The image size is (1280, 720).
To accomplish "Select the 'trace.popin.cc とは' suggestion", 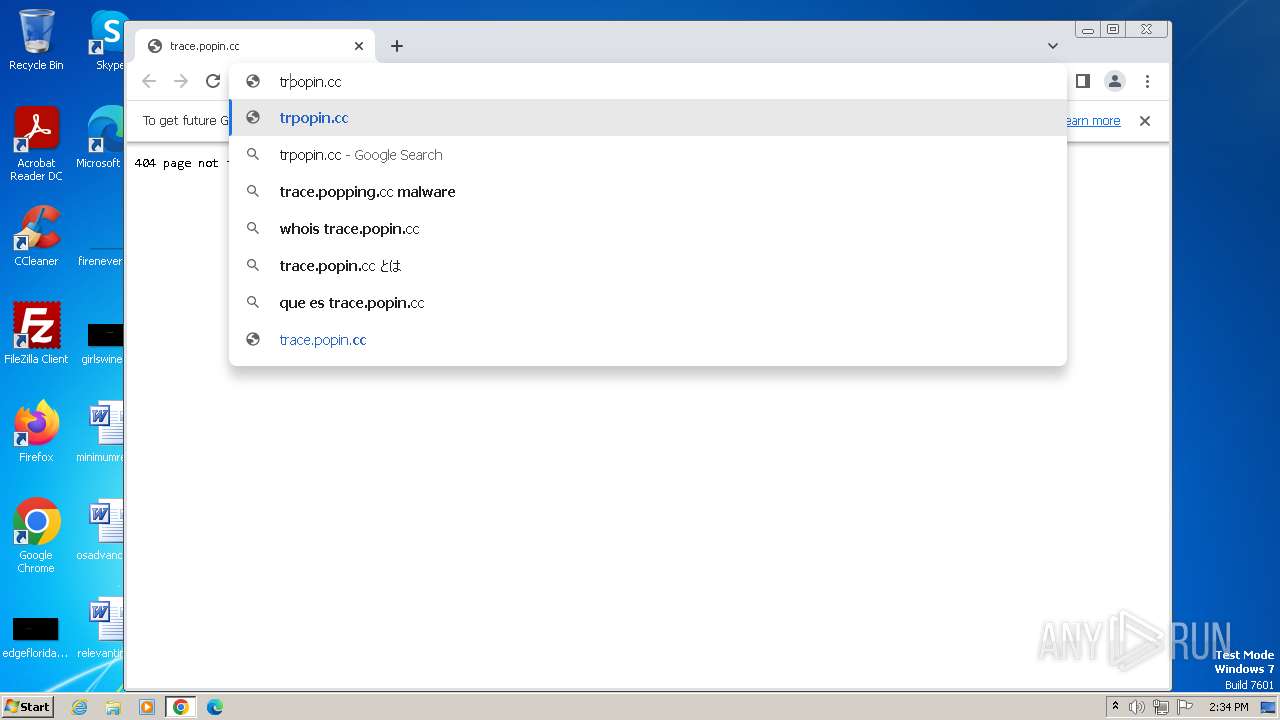I will [x=648, y=266].
